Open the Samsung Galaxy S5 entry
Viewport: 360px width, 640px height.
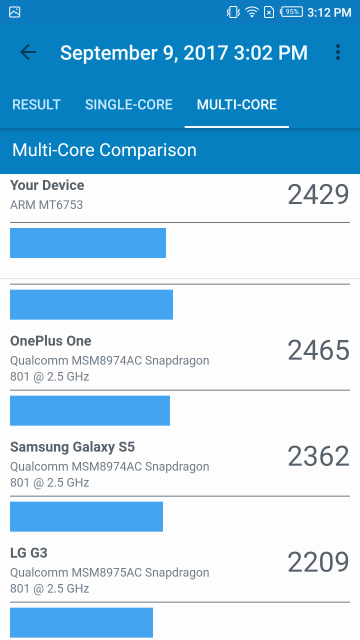click(180, 464)
